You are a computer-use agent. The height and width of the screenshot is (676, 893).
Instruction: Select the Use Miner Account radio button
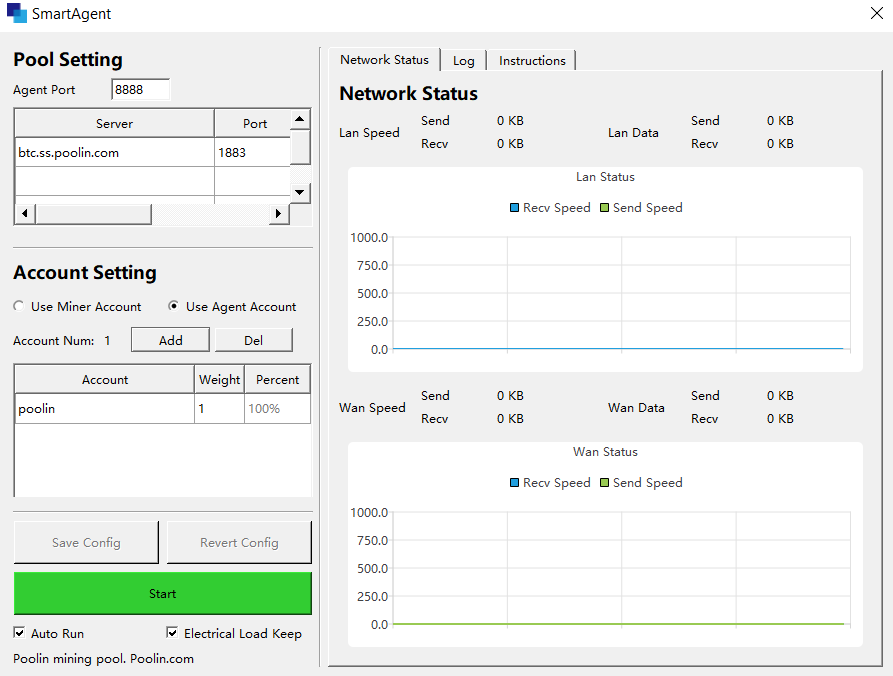(19, 306)
